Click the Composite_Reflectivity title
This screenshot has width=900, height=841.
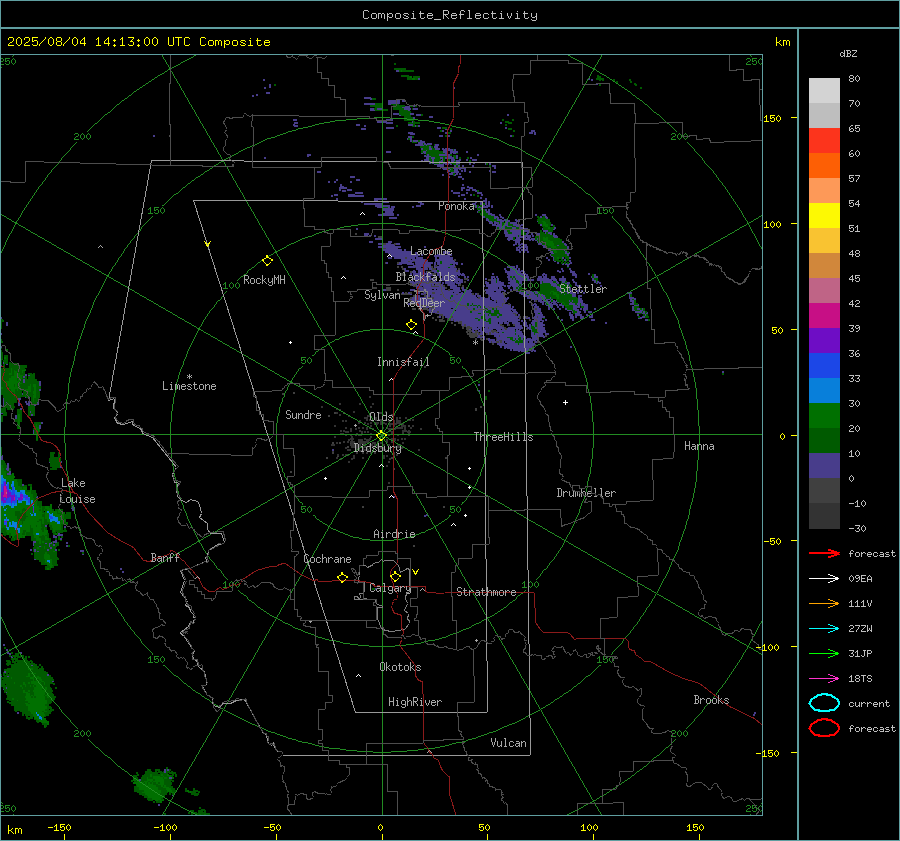click(x=450, y=15)
